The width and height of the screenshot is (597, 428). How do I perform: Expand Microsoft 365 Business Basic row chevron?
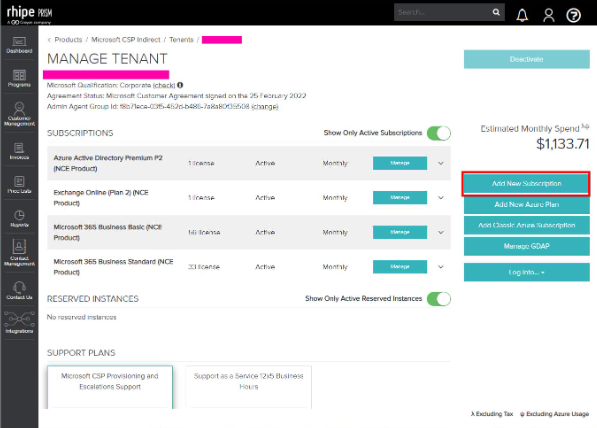click(x=441, y=232)
